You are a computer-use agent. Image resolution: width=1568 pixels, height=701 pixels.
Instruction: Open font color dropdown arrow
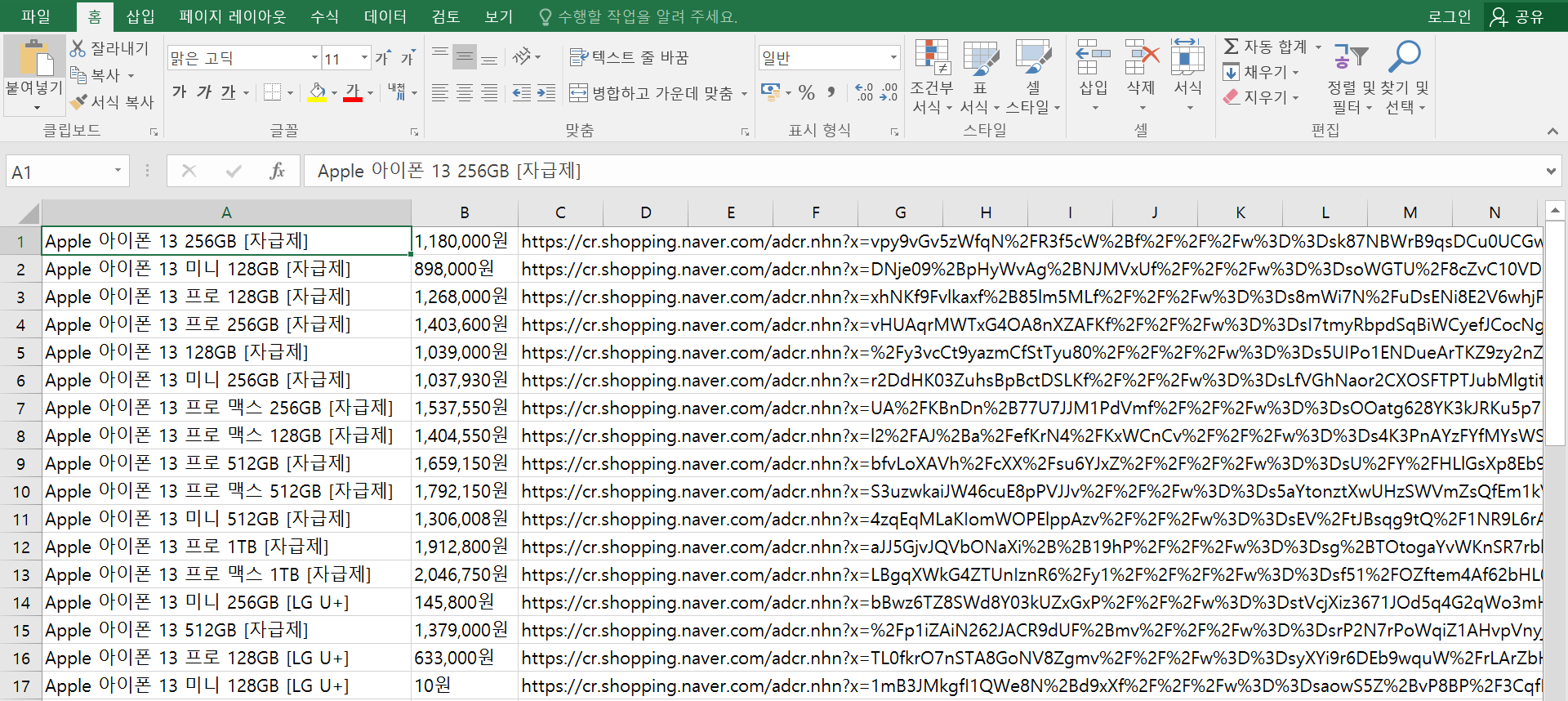tap(370, 93)
